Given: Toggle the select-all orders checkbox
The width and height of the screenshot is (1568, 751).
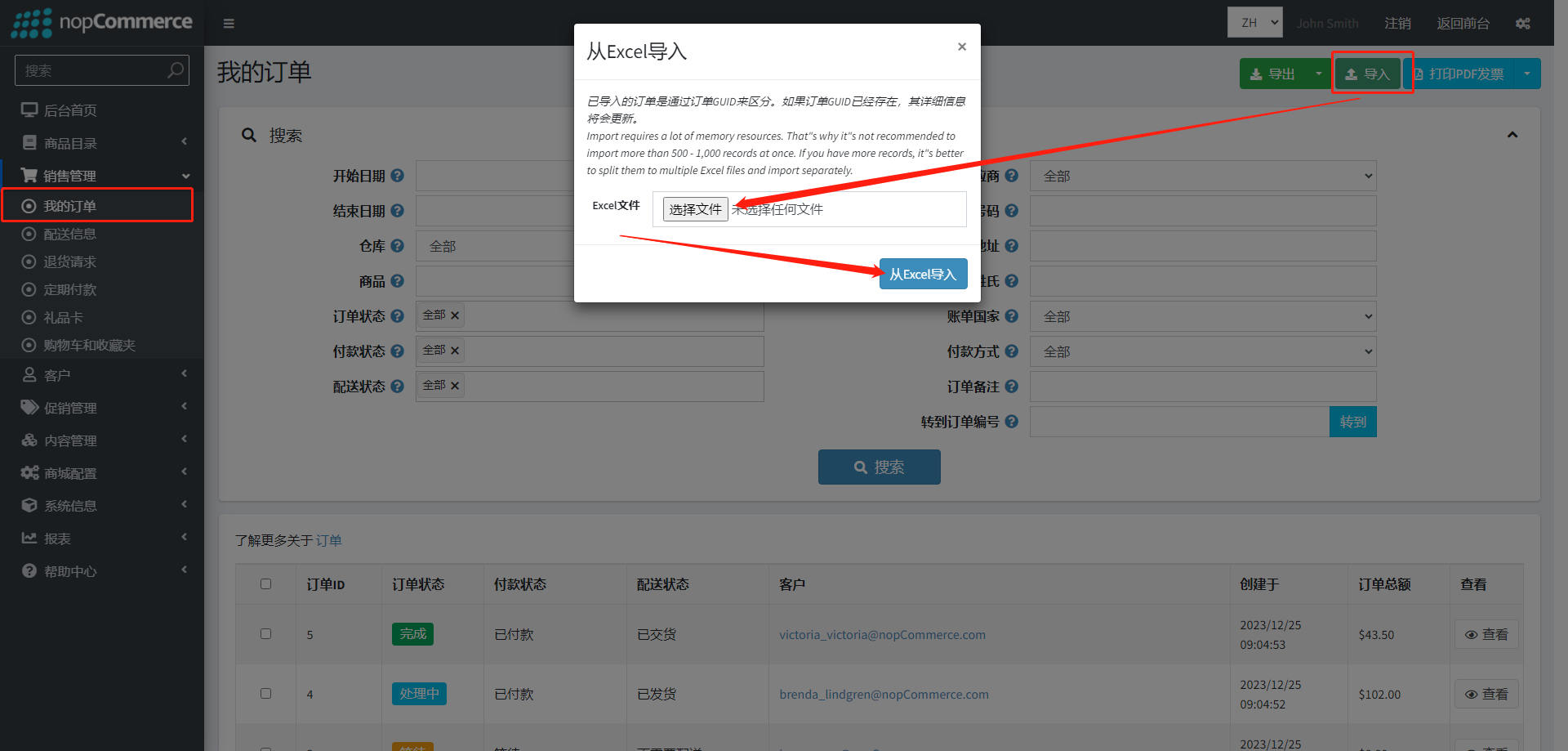Looking at the screenshot, I should point(265,584).
